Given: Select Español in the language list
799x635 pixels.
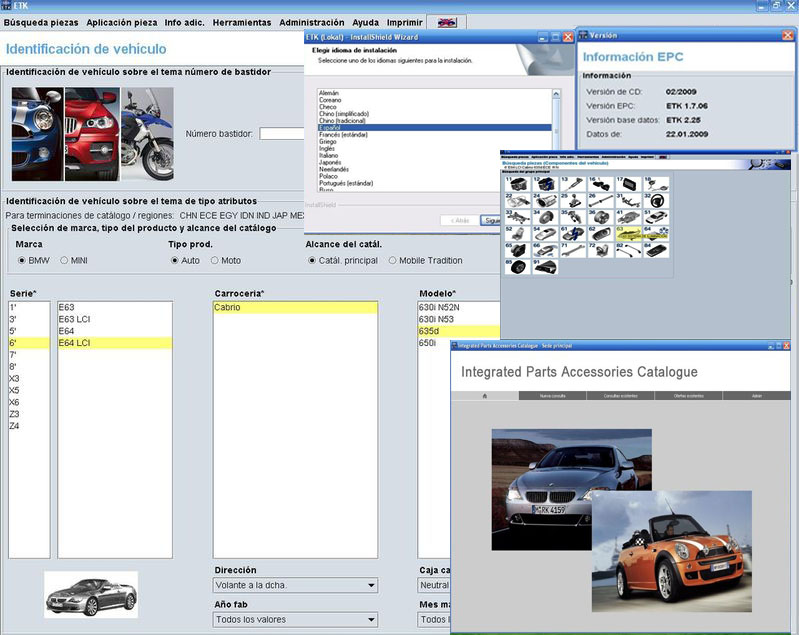Looking at the screenshot, I should point(434,127).
